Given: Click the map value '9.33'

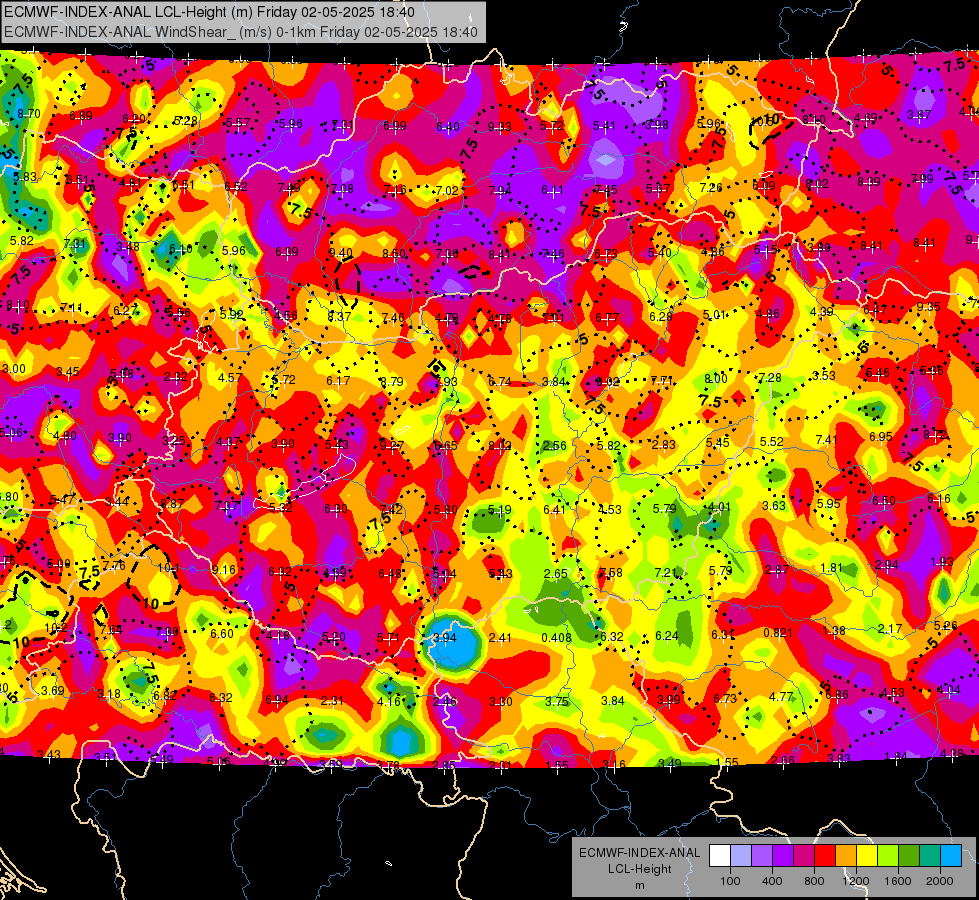Looking at the screenshot, I should (x=499, y=127).
